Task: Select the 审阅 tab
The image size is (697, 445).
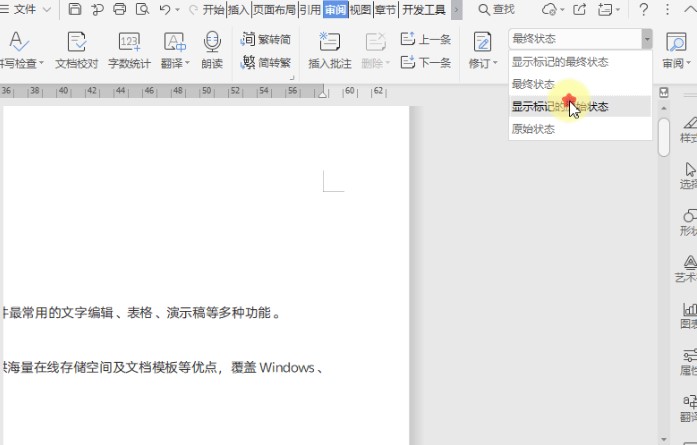Action: click(335, 9)
